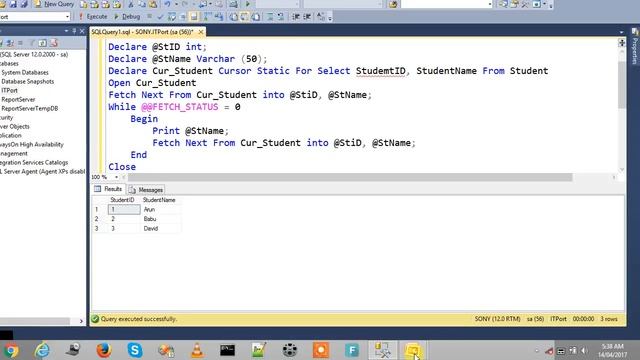Close the SQLQuery1.sql tab

(x=201, y=32)
